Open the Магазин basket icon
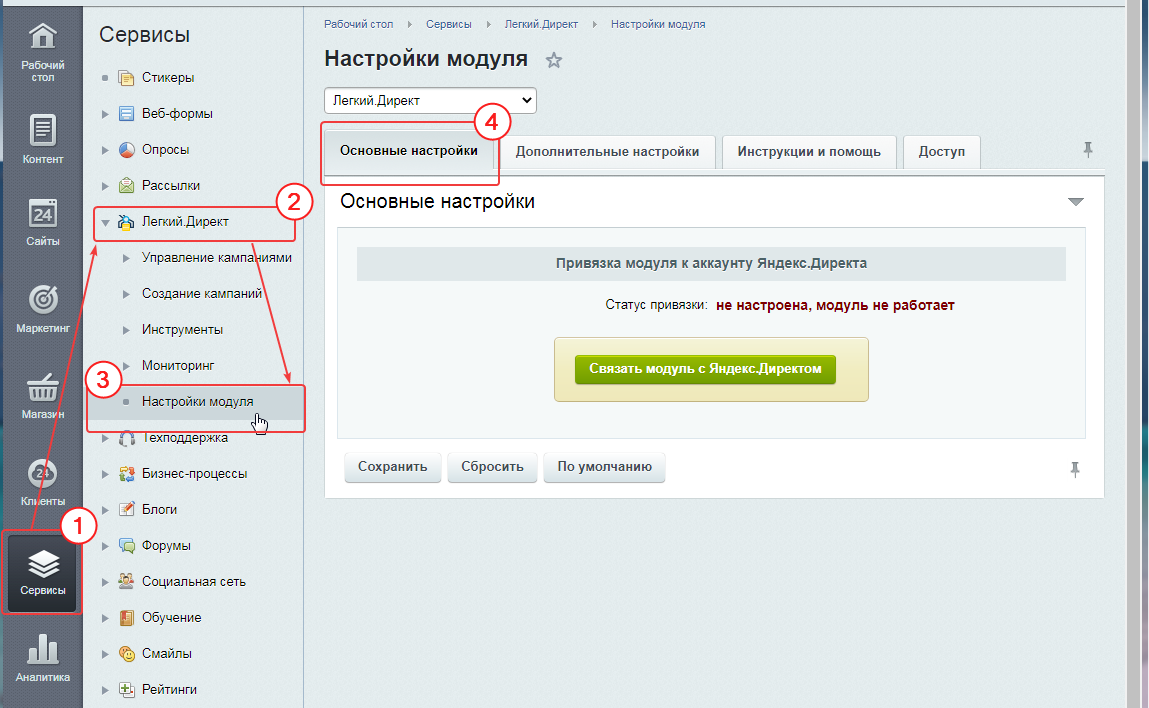 [43, 388]
